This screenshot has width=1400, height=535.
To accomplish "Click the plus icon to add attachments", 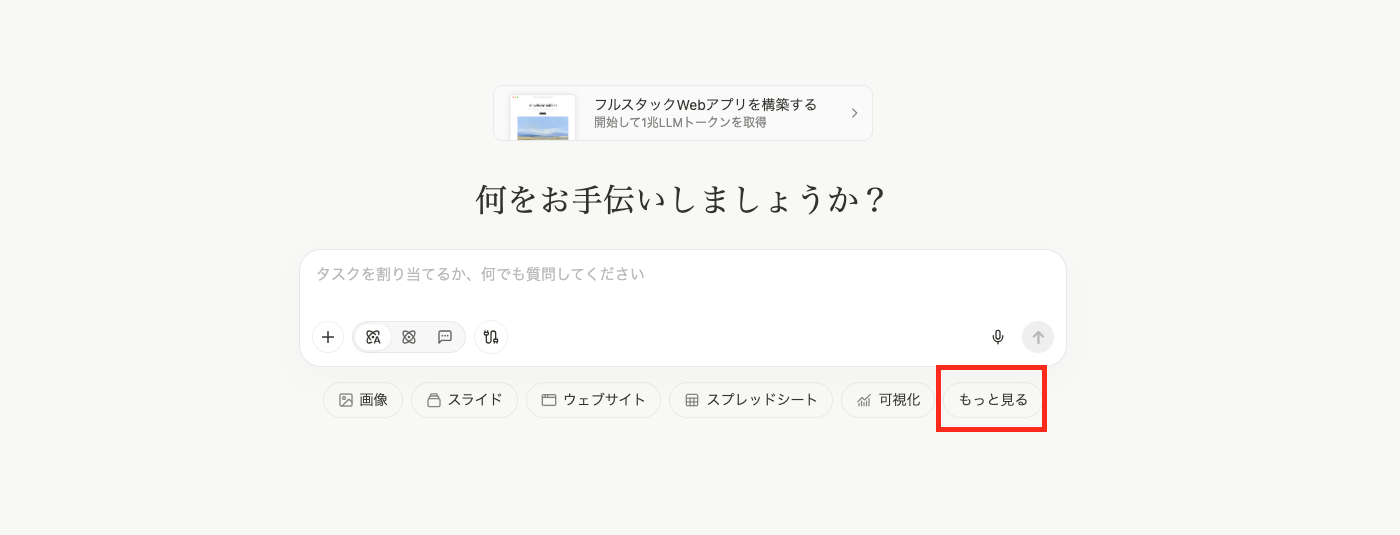I will [x=328, y=337].
